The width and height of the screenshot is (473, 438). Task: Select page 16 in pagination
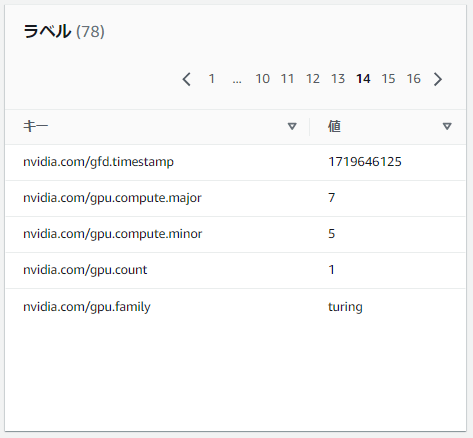(x=414, y=79)
